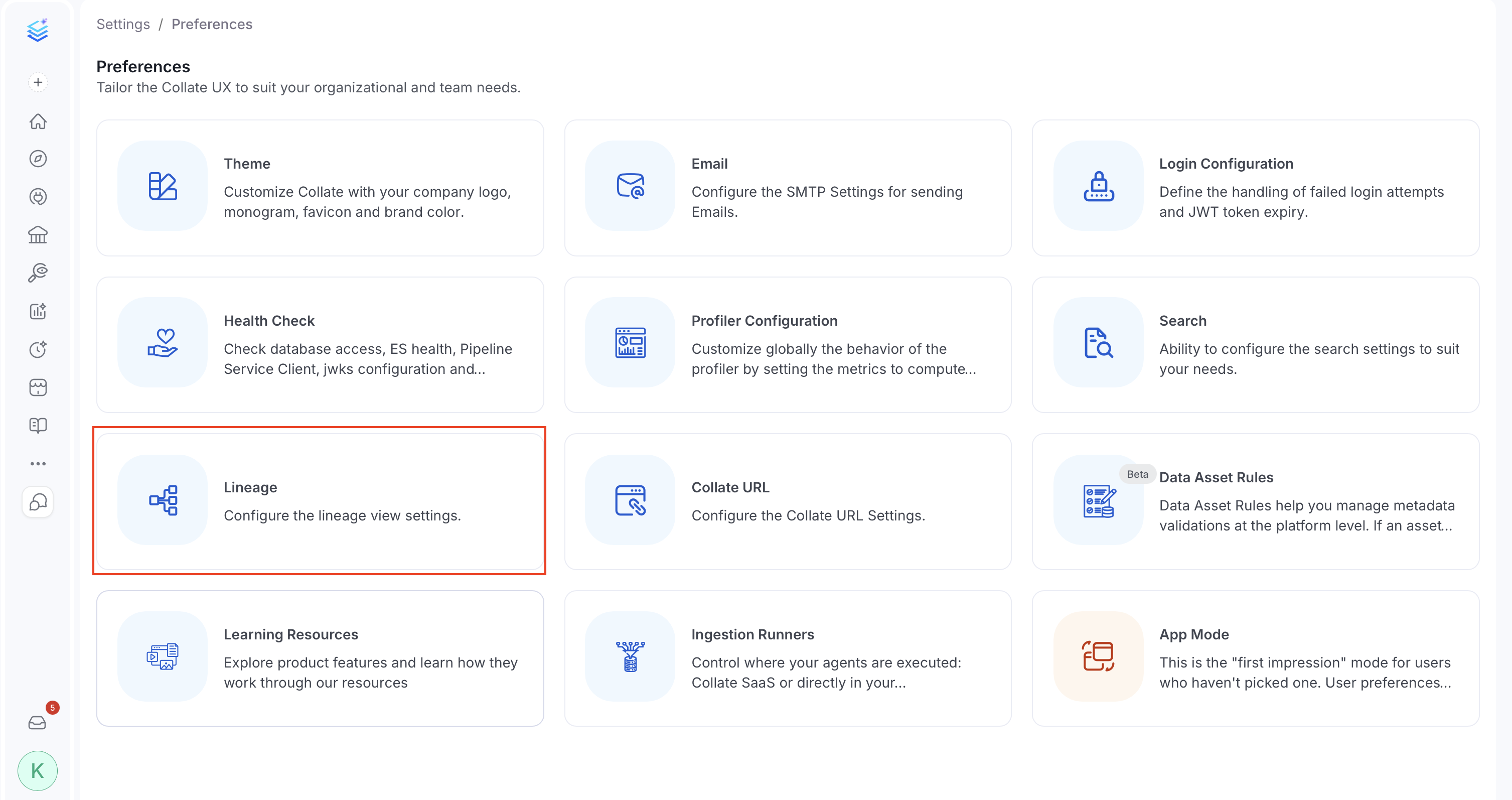Open the Login Configuration title
The image size is (1512, 800).
coord(1226,164)
